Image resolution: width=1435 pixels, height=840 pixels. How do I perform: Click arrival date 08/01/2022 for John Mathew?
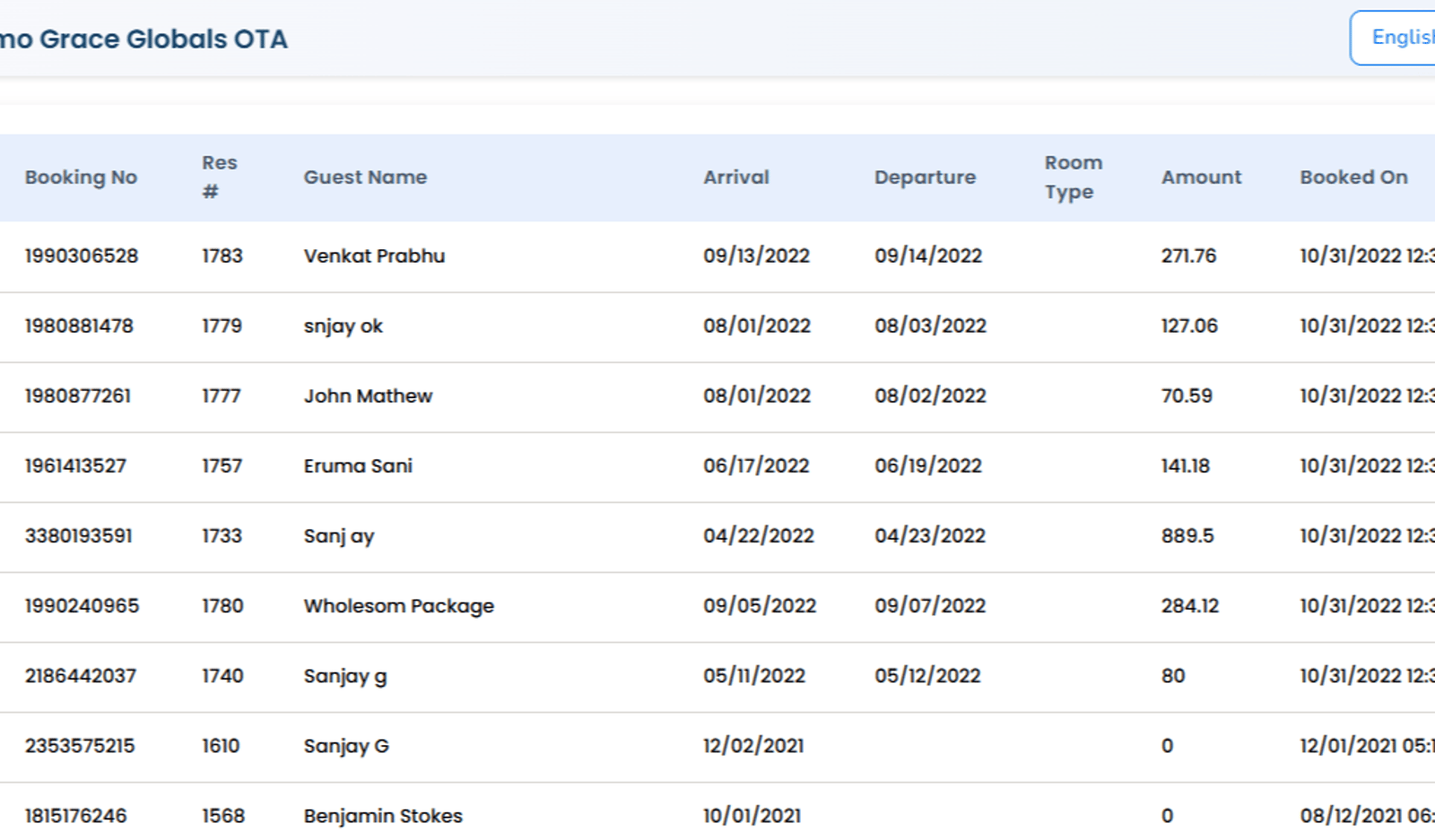coord(757,395)
